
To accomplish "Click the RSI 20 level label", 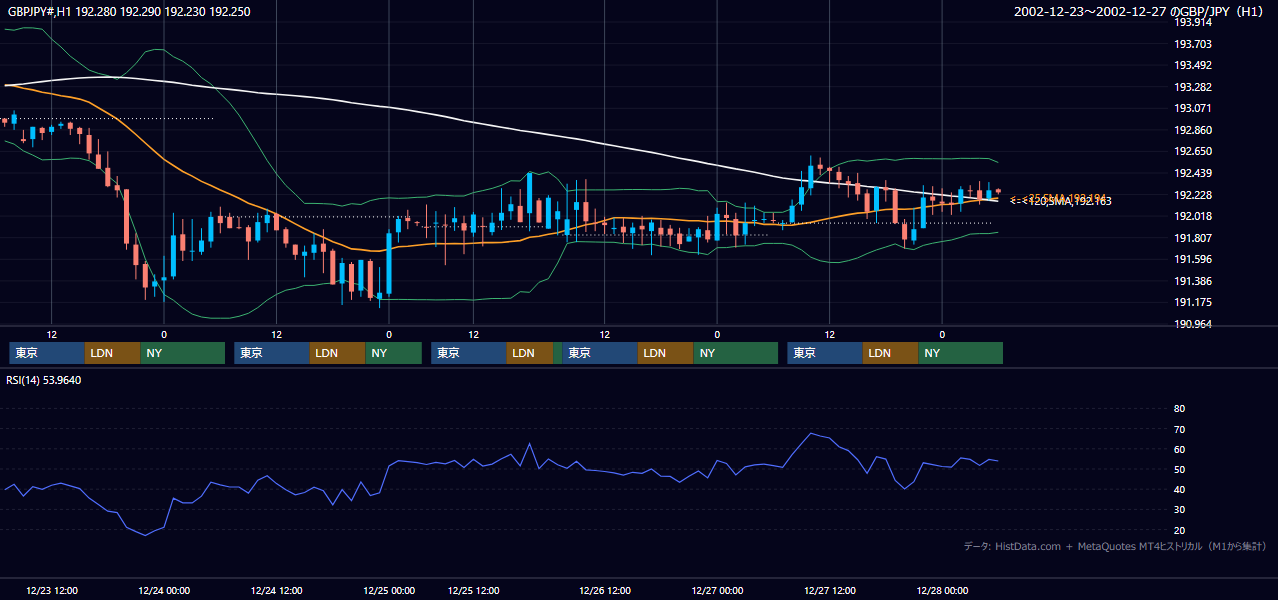I will [x=1179, y=530].
